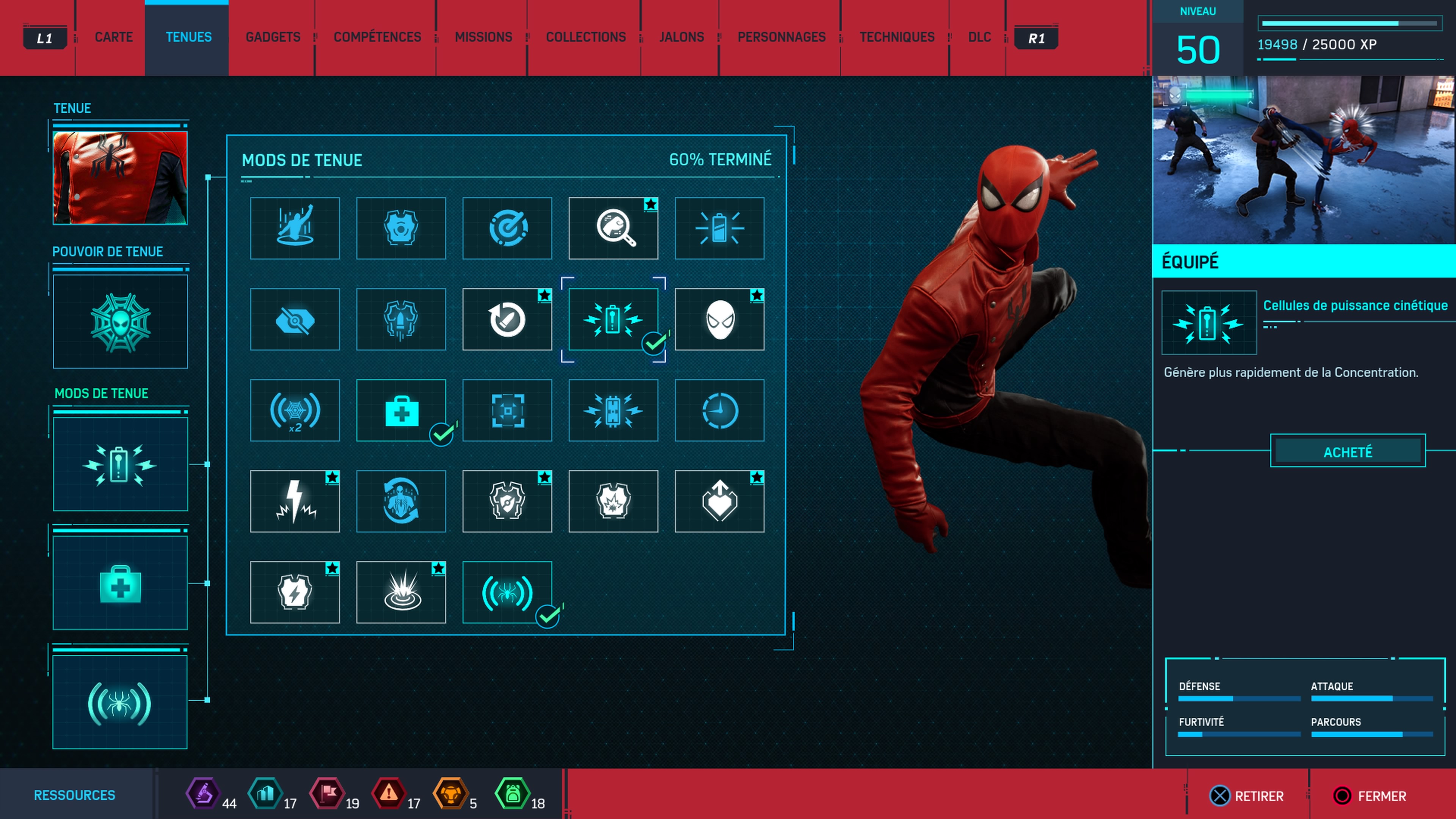The image size is (1456, 819).
Task: Choose the ground blast mod icon
Action: (401, 592)
